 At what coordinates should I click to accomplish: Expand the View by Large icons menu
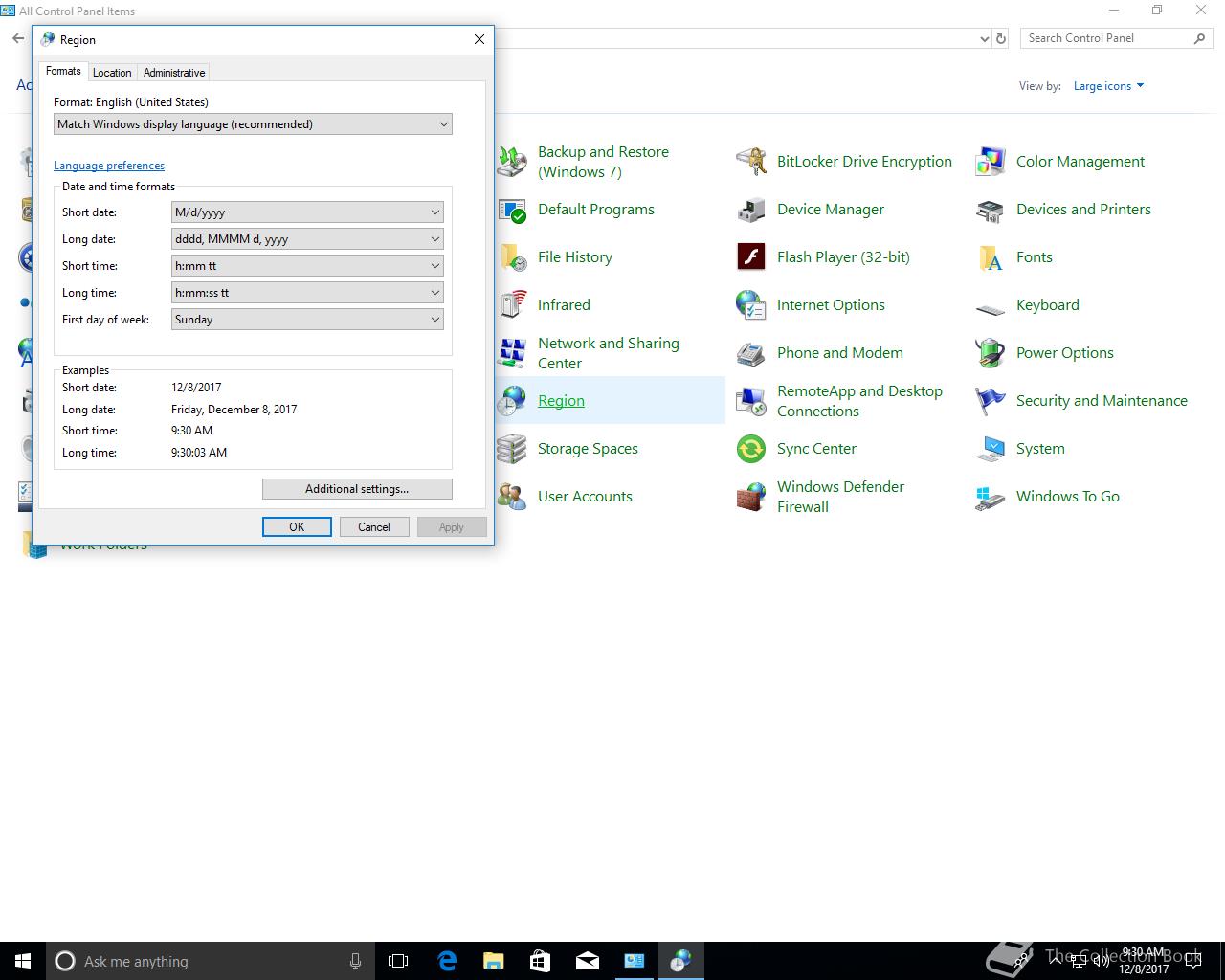coord(1108,86)
